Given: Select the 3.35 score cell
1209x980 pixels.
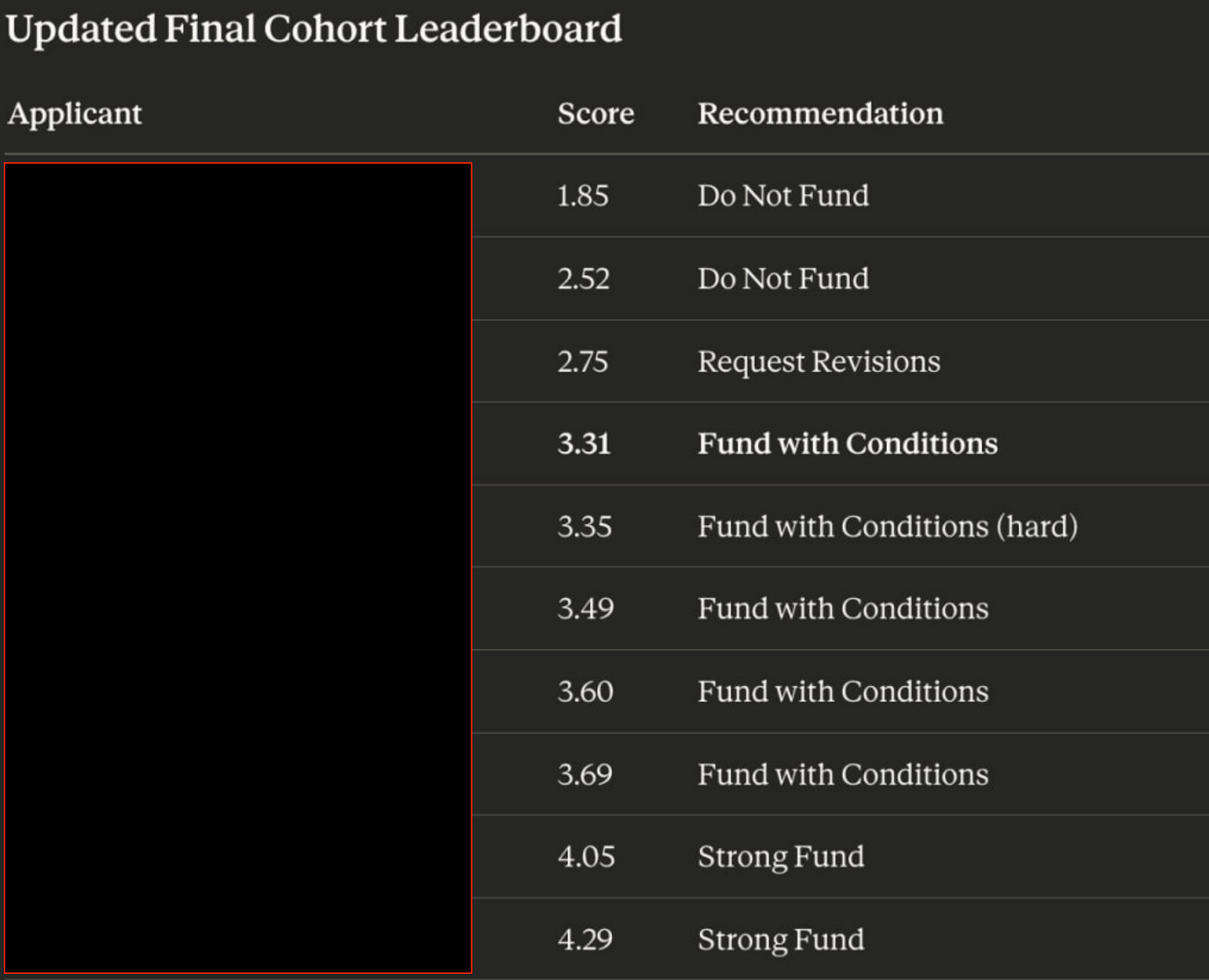Looking at the screenshot, I should pos(584,527).
